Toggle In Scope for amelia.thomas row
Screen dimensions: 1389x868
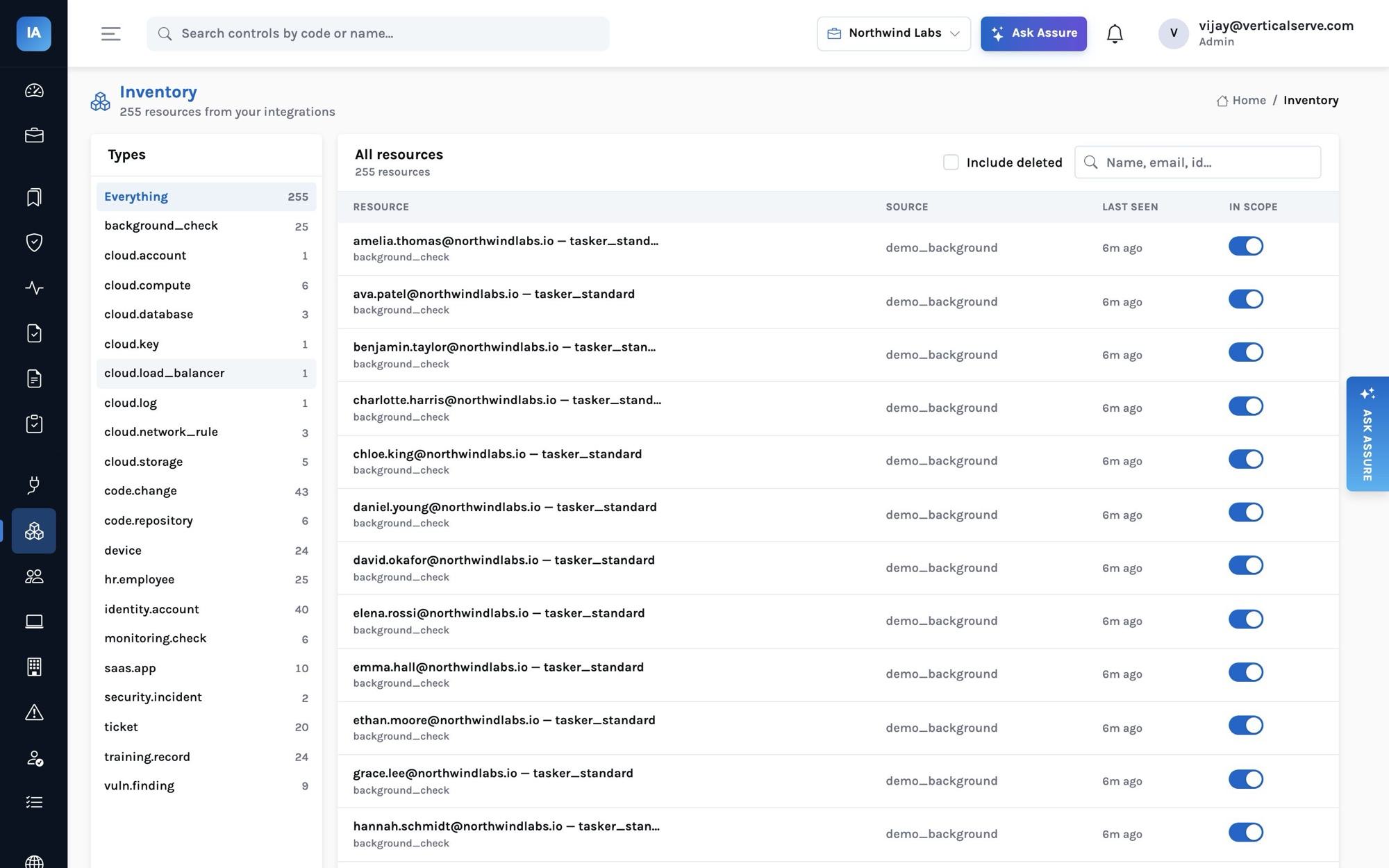click(1246, 246)
